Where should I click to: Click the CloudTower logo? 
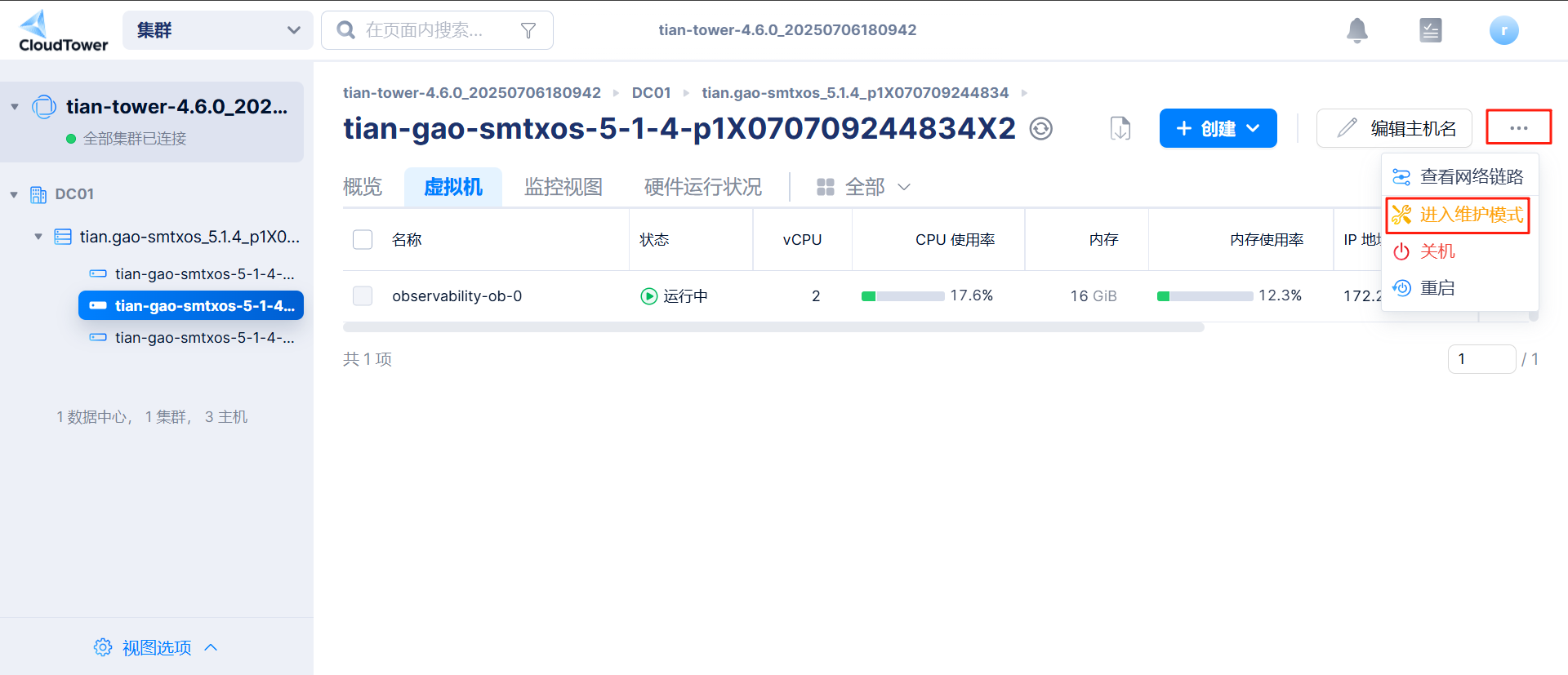click(x=62, y=31)
